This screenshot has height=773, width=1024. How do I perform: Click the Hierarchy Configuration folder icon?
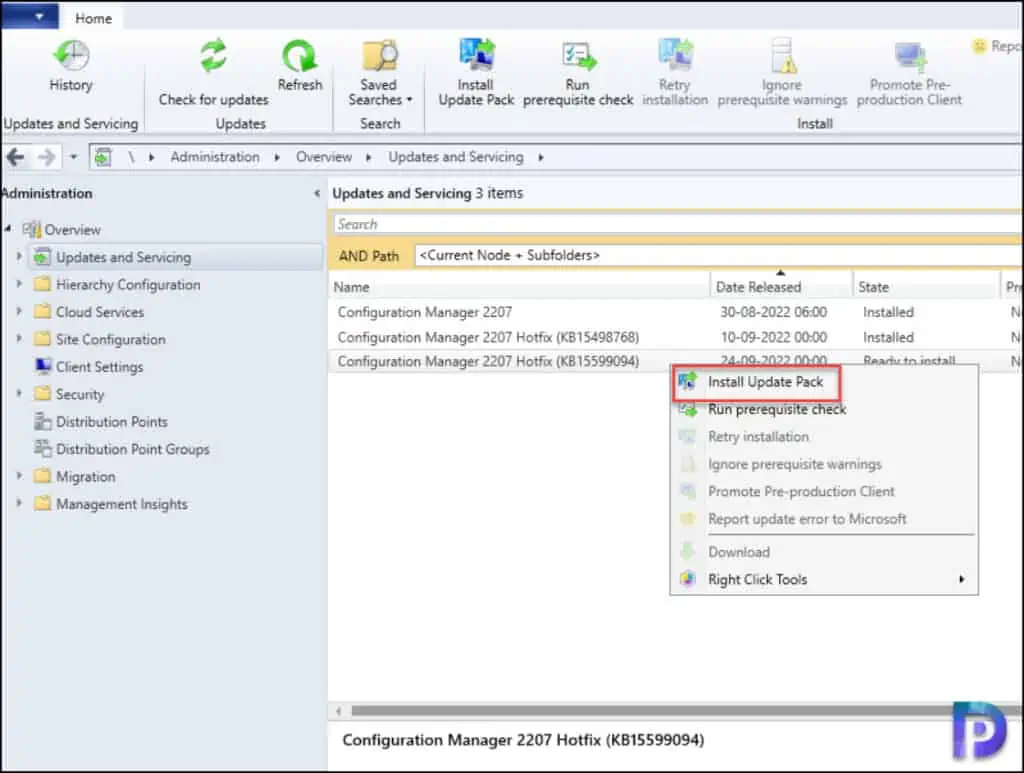[x=43, y=284]
